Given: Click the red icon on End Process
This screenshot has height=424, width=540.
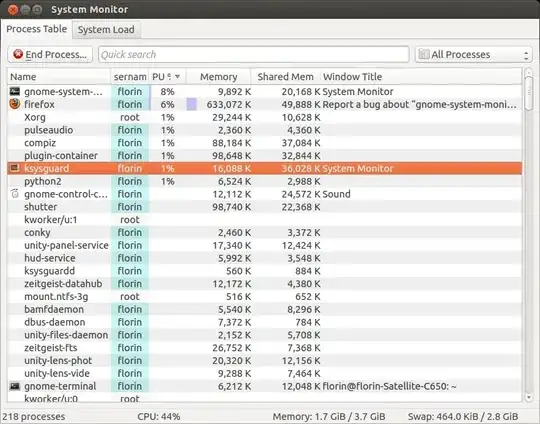Looking at the screenshot, I should click(x=18, y=54).
